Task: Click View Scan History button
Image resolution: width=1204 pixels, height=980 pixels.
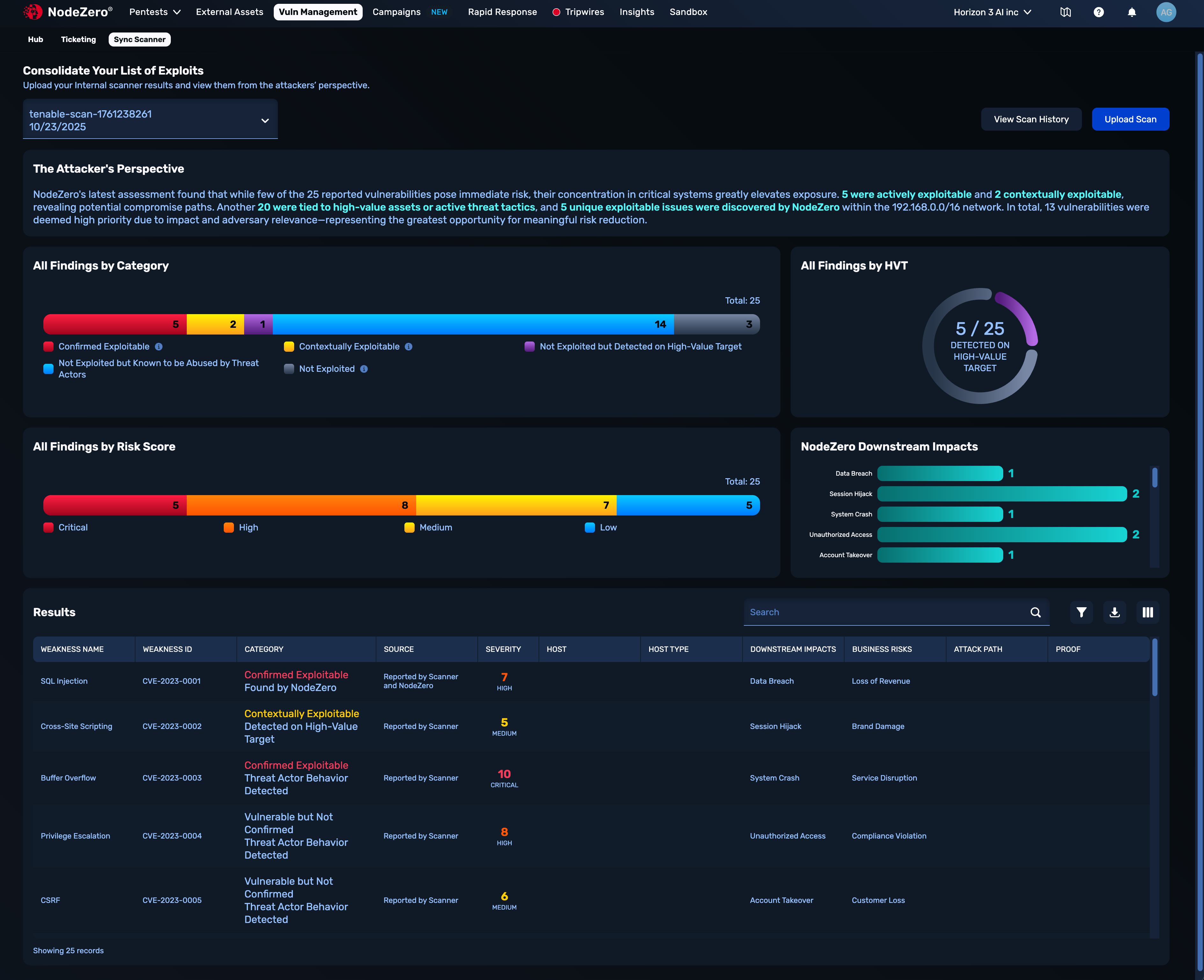Action: (x=1031, y=119)
